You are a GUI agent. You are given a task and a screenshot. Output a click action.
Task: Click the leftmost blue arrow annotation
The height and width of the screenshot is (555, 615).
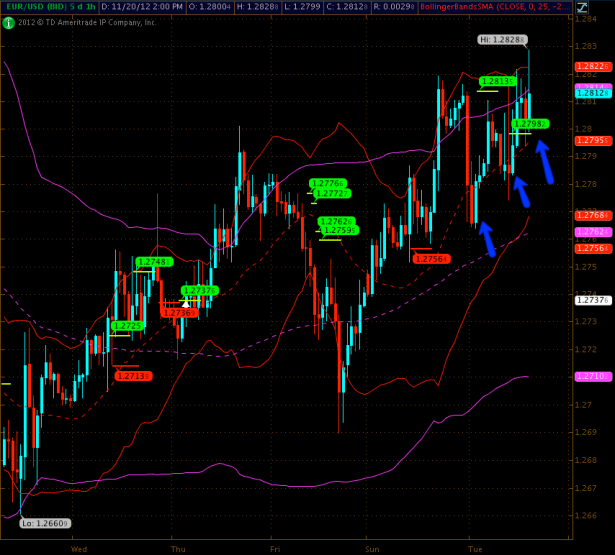486,238
